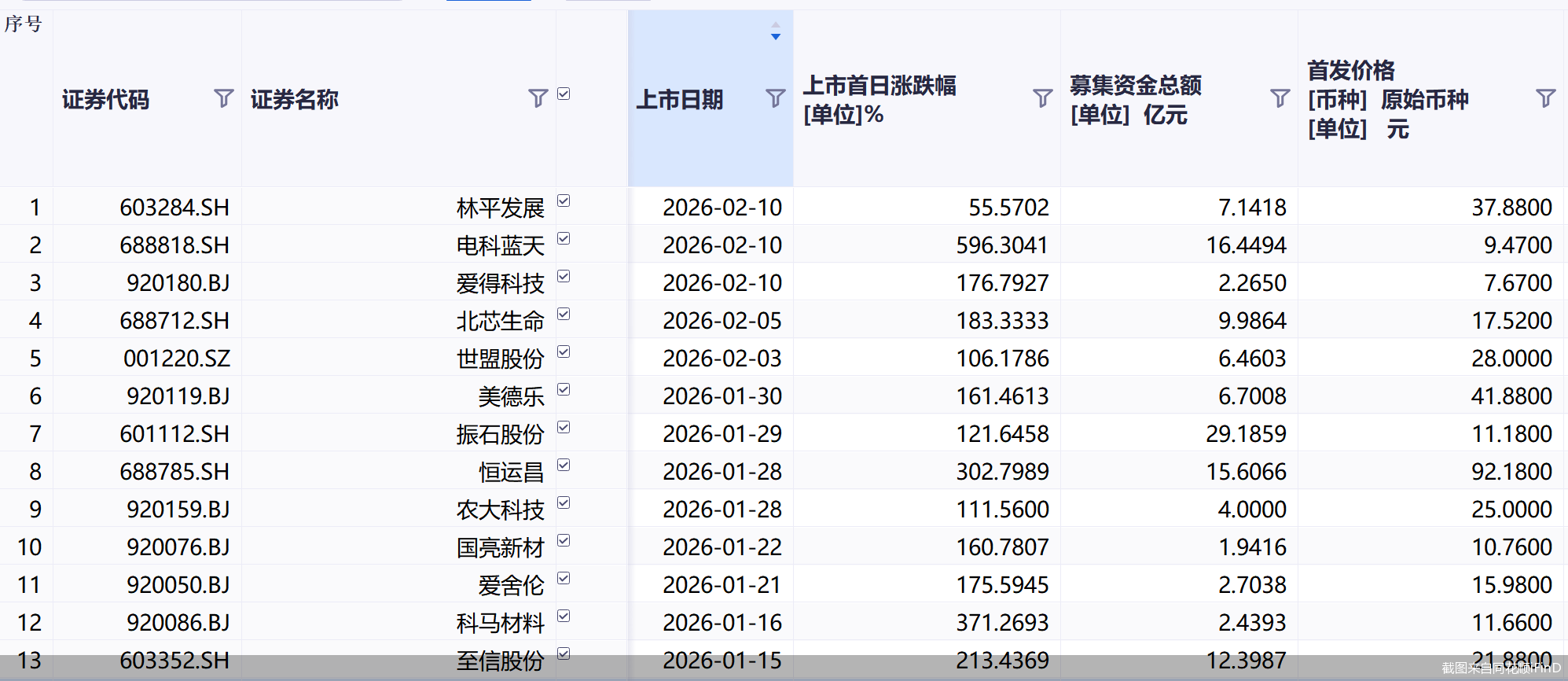
Task: Select the 596.3041 first-day gain cell
Action: click(x=1002, y=245)
